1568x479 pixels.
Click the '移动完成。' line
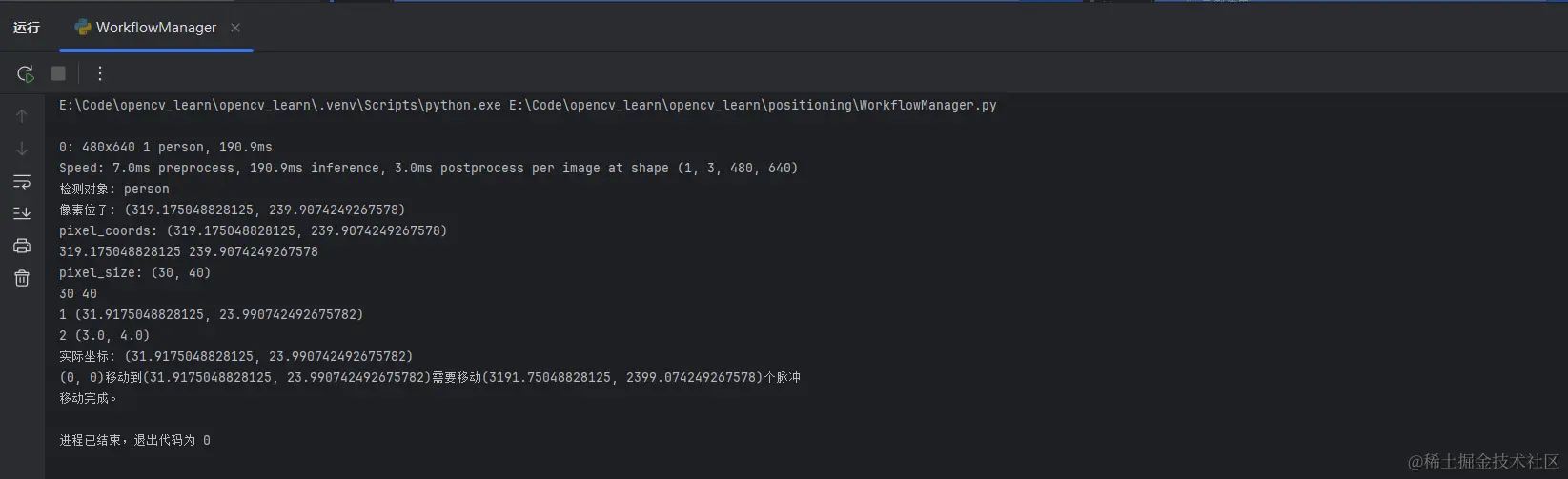(89, 398)
